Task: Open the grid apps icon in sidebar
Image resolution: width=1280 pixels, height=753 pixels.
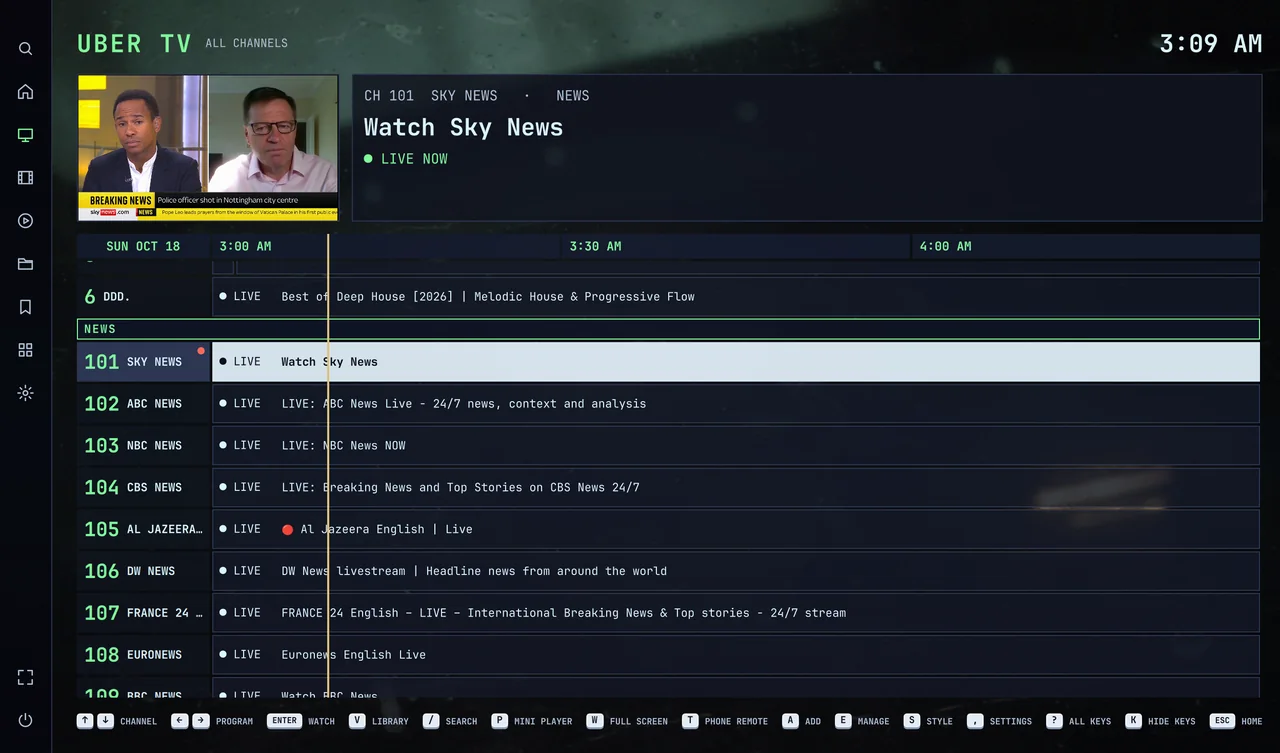Action: 26,350
